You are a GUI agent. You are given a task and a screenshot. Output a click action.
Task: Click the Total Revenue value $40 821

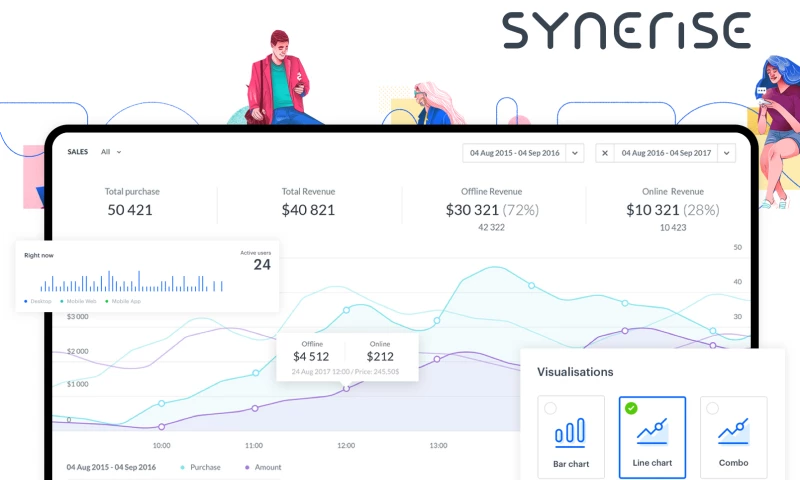[x=308, y=210]
